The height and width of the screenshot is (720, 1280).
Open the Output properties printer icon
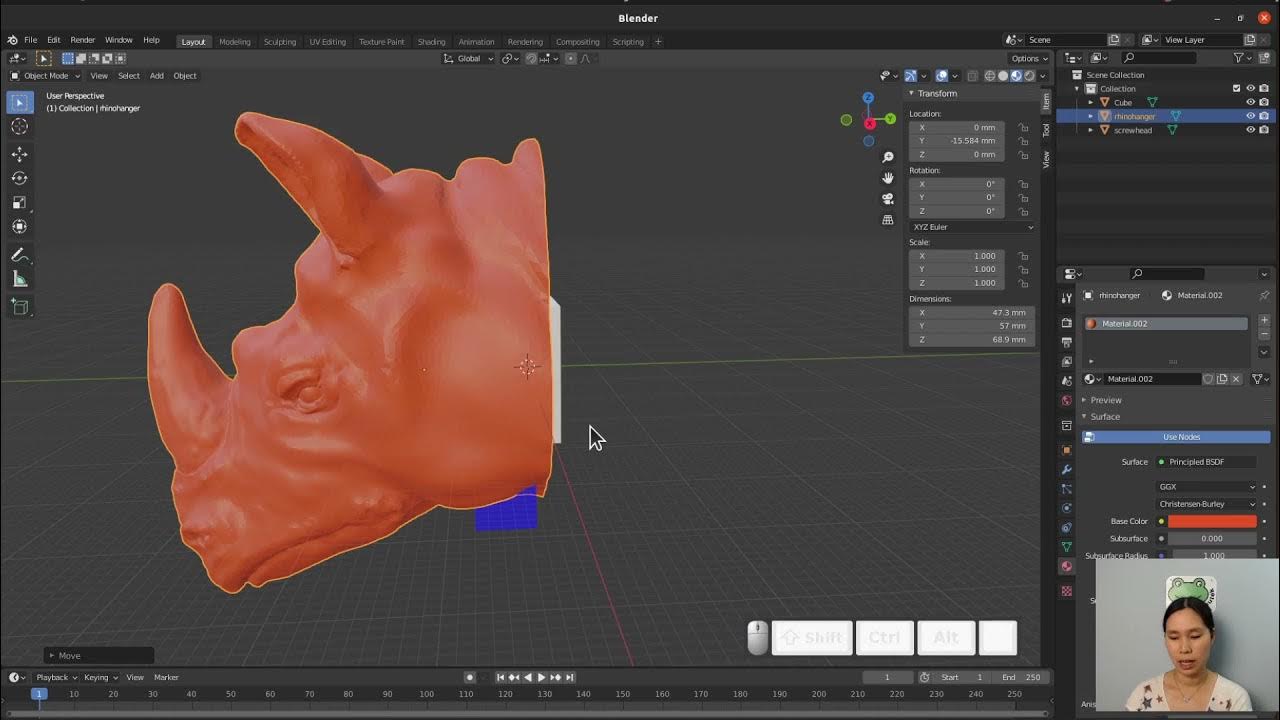[1066, 342]
